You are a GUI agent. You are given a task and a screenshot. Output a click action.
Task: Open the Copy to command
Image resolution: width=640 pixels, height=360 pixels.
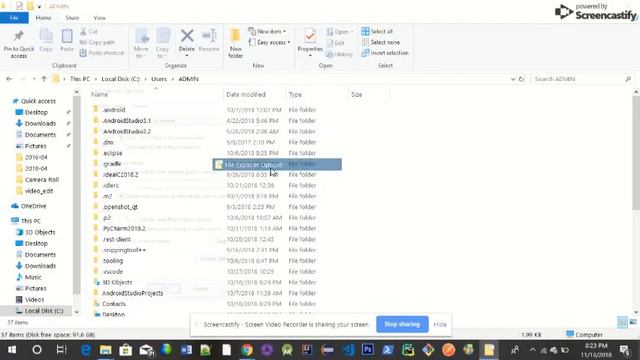point(162,43)
